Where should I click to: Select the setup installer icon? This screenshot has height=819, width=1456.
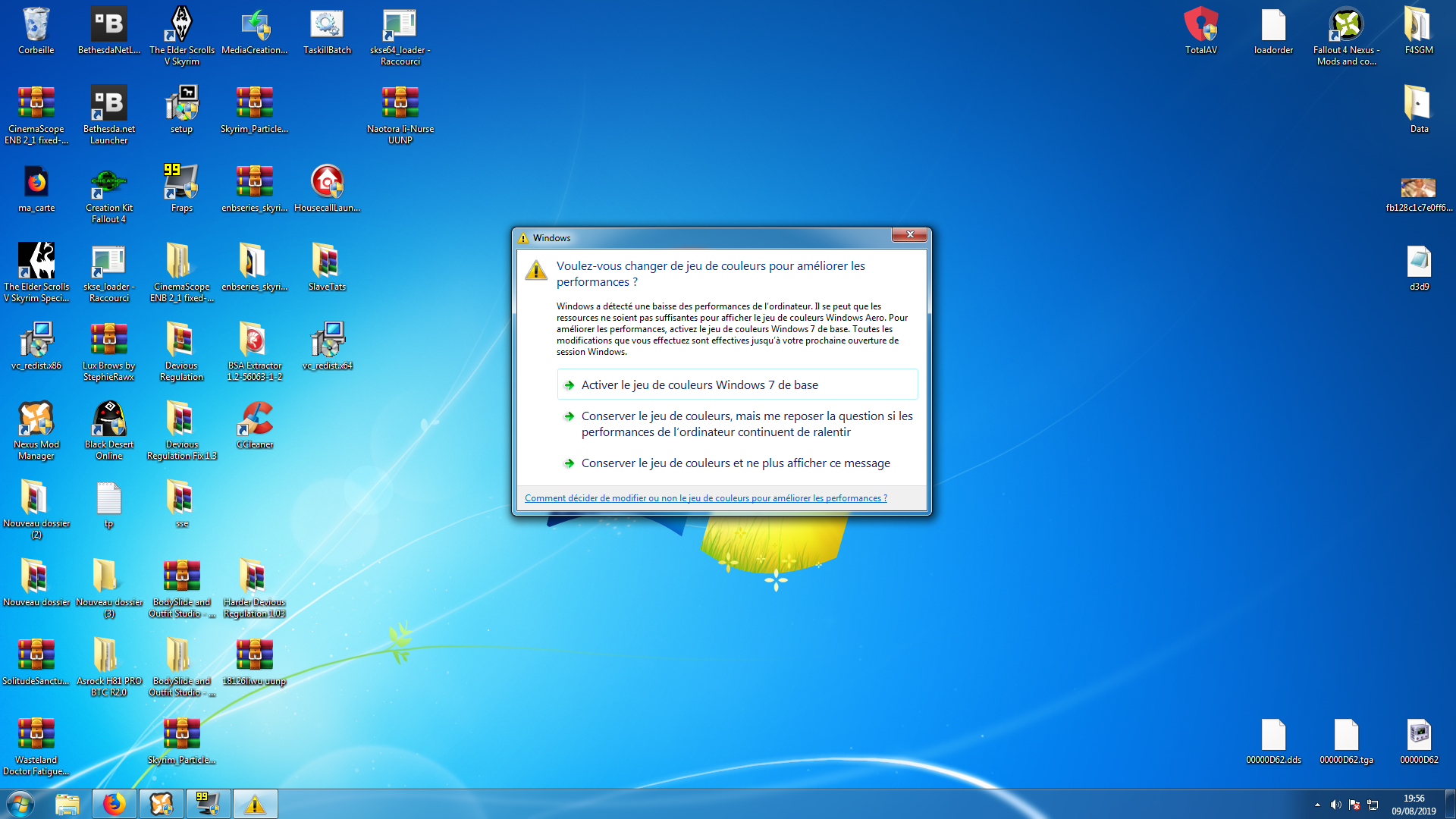click(182, 109)
